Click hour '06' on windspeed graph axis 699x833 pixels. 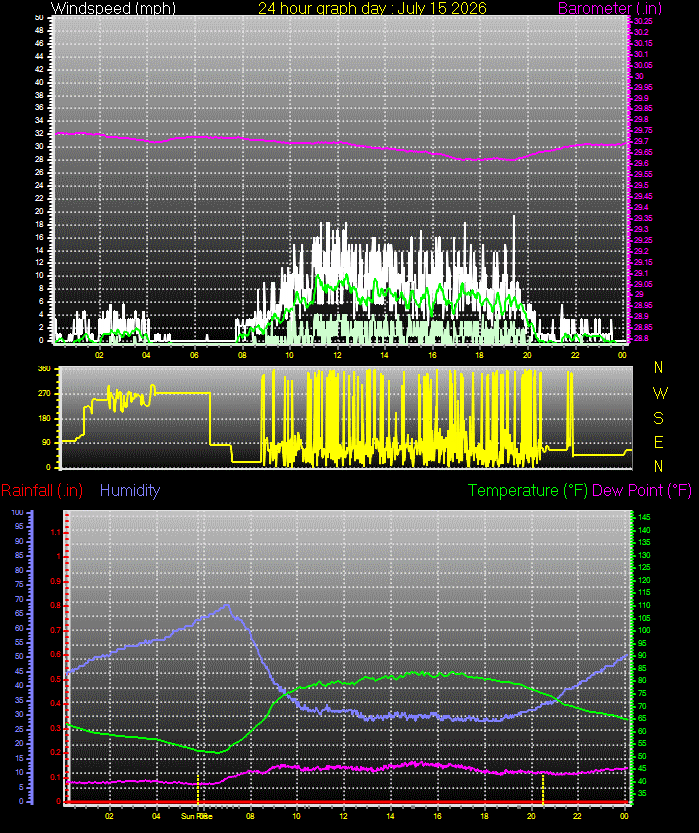pos(194,355)
